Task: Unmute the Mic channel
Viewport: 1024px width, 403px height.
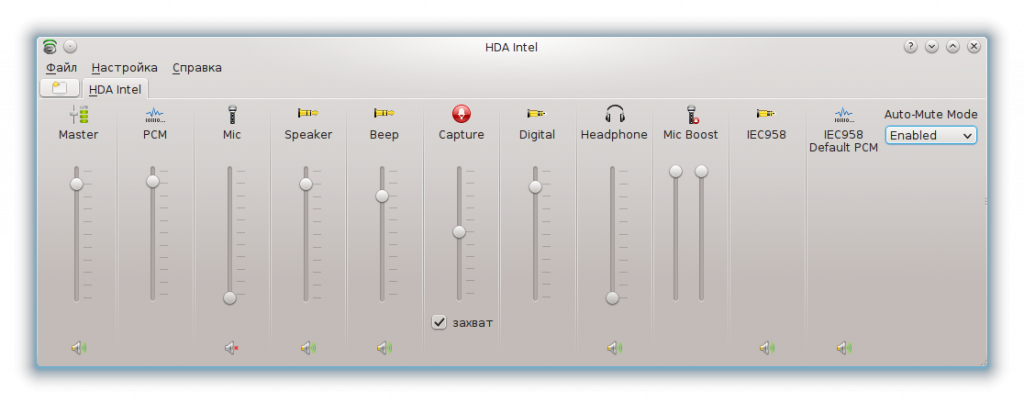Action: tap(231, 348)
